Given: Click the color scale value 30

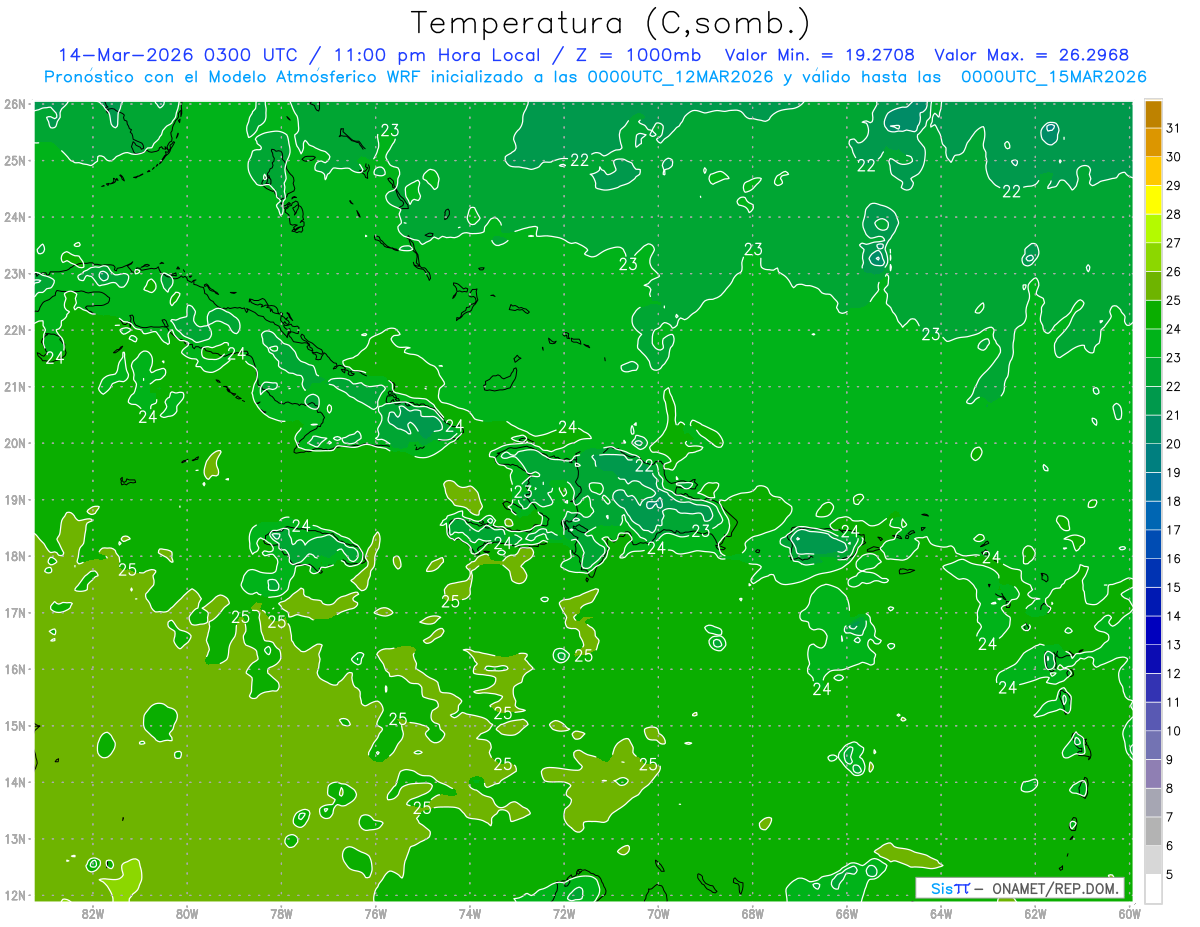Looking at the screenshot, I should tap(1173, 157).
